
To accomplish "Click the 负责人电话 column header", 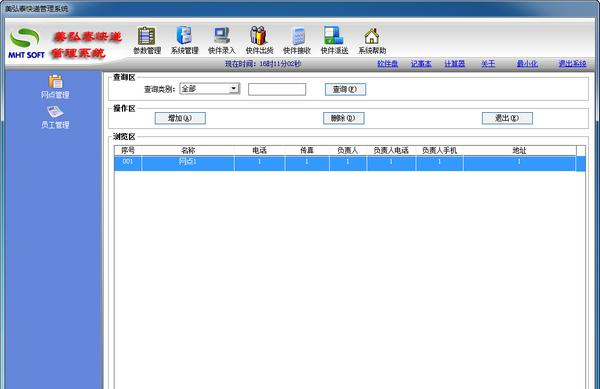I will tap(391, 150).
